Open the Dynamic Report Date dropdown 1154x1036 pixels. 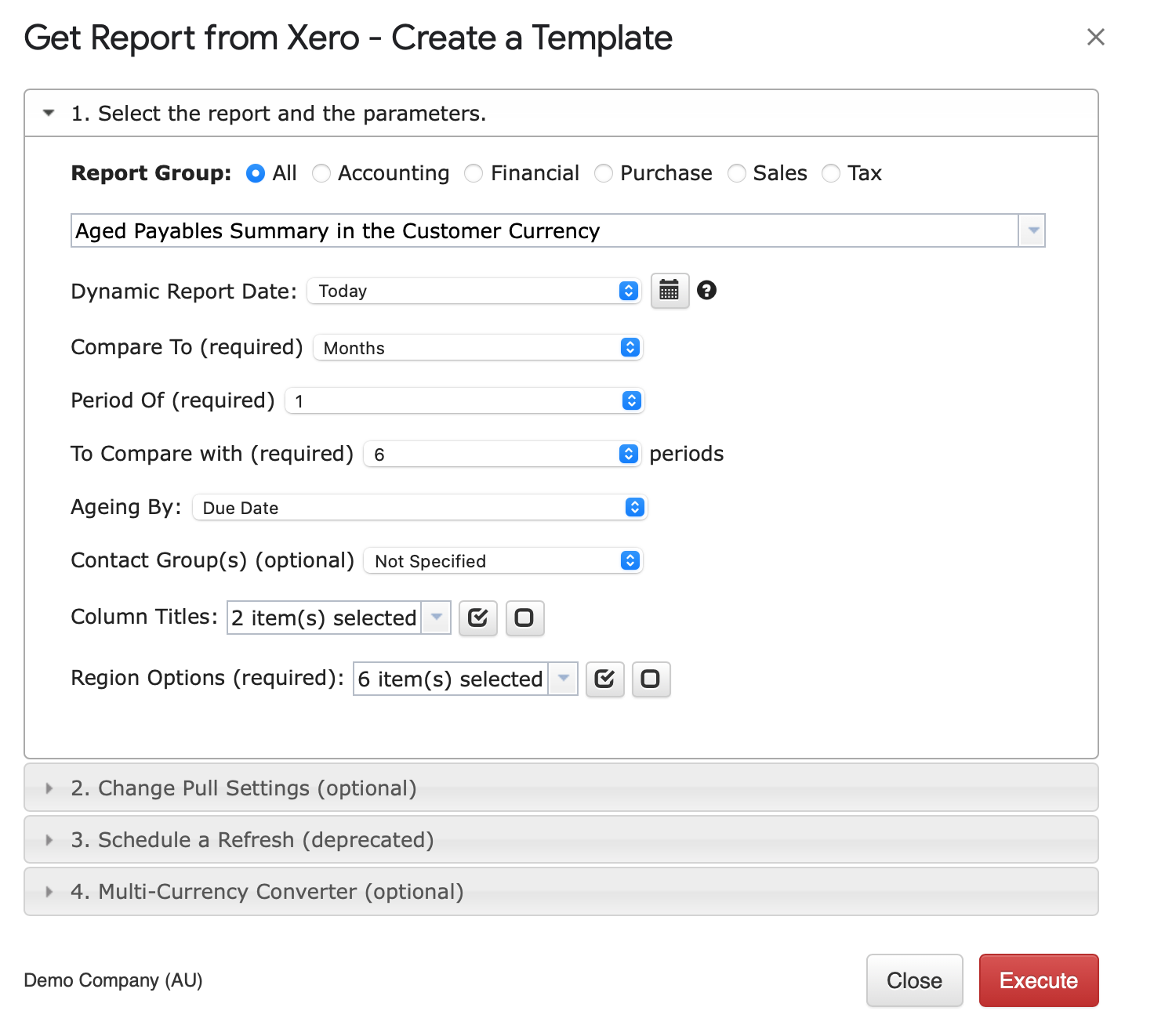click(x=474, y=291)
